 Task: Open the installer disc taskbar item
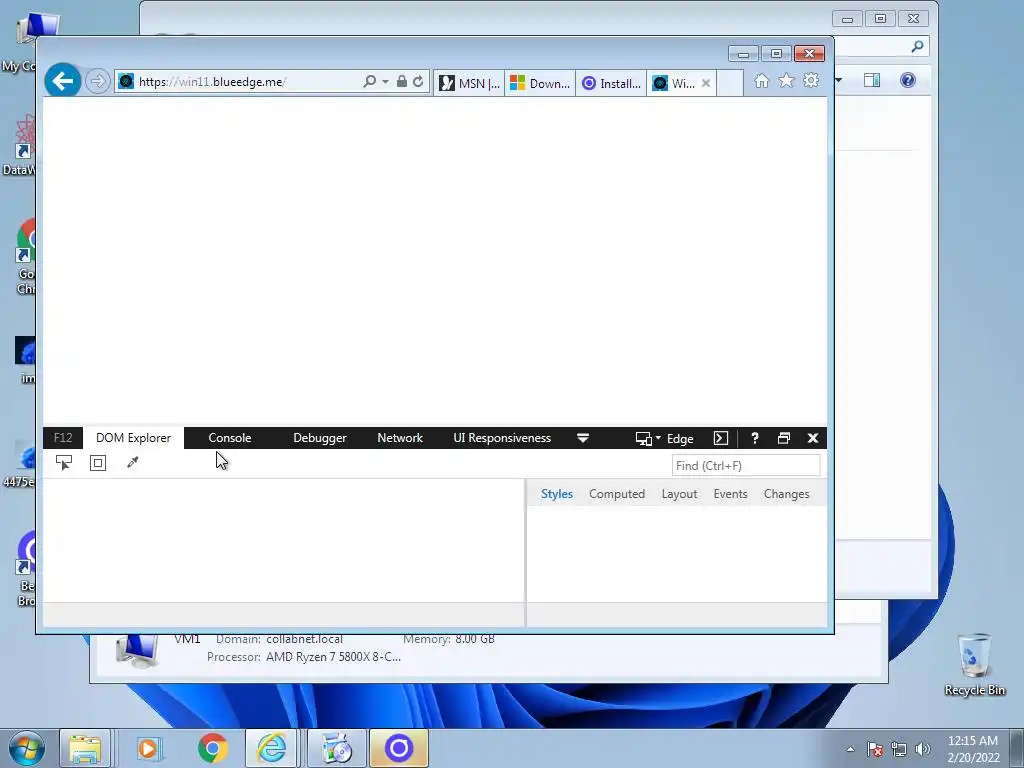(x=337, y=748)
